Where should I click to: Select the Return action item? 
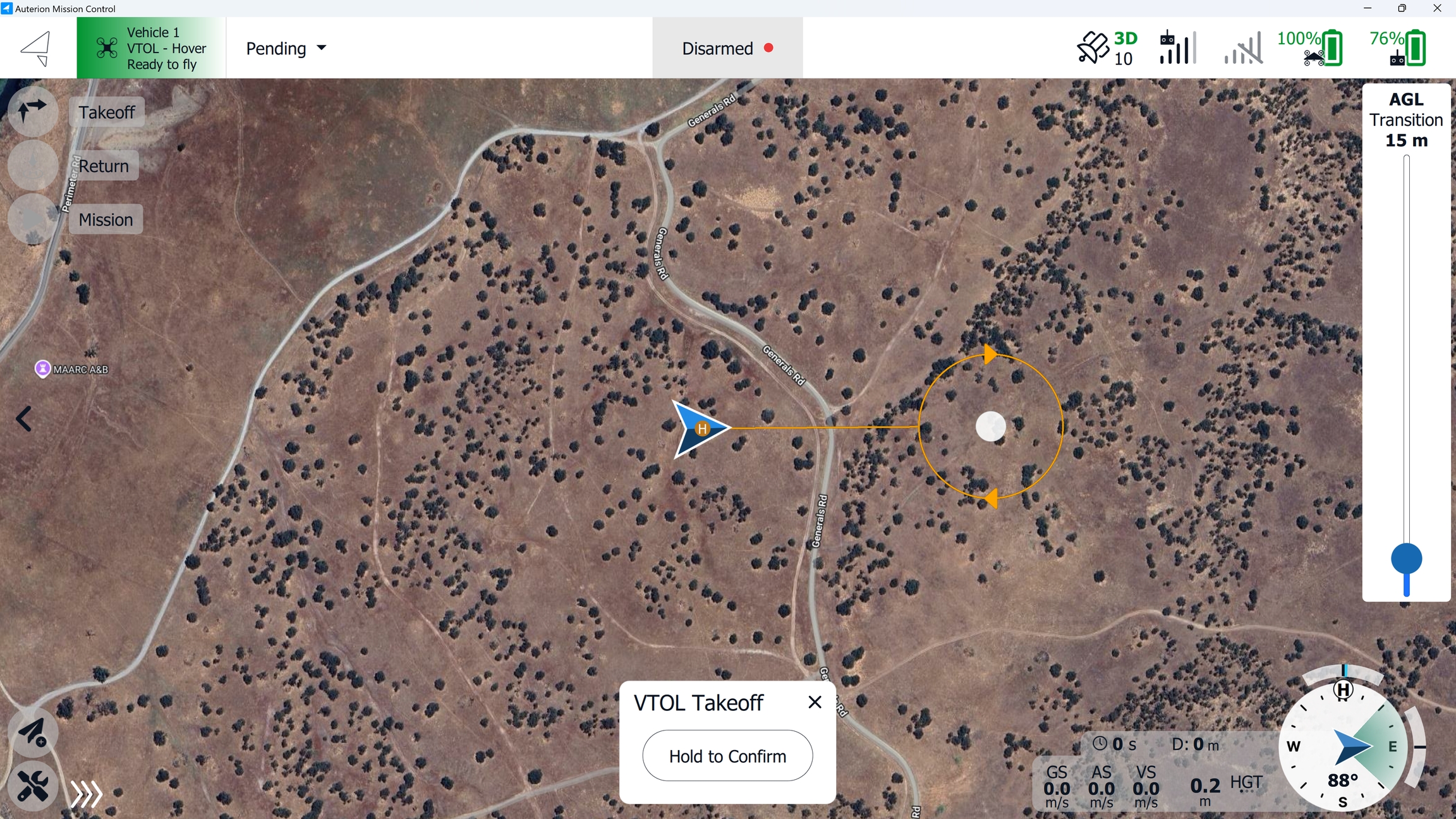tap(104, 166)
